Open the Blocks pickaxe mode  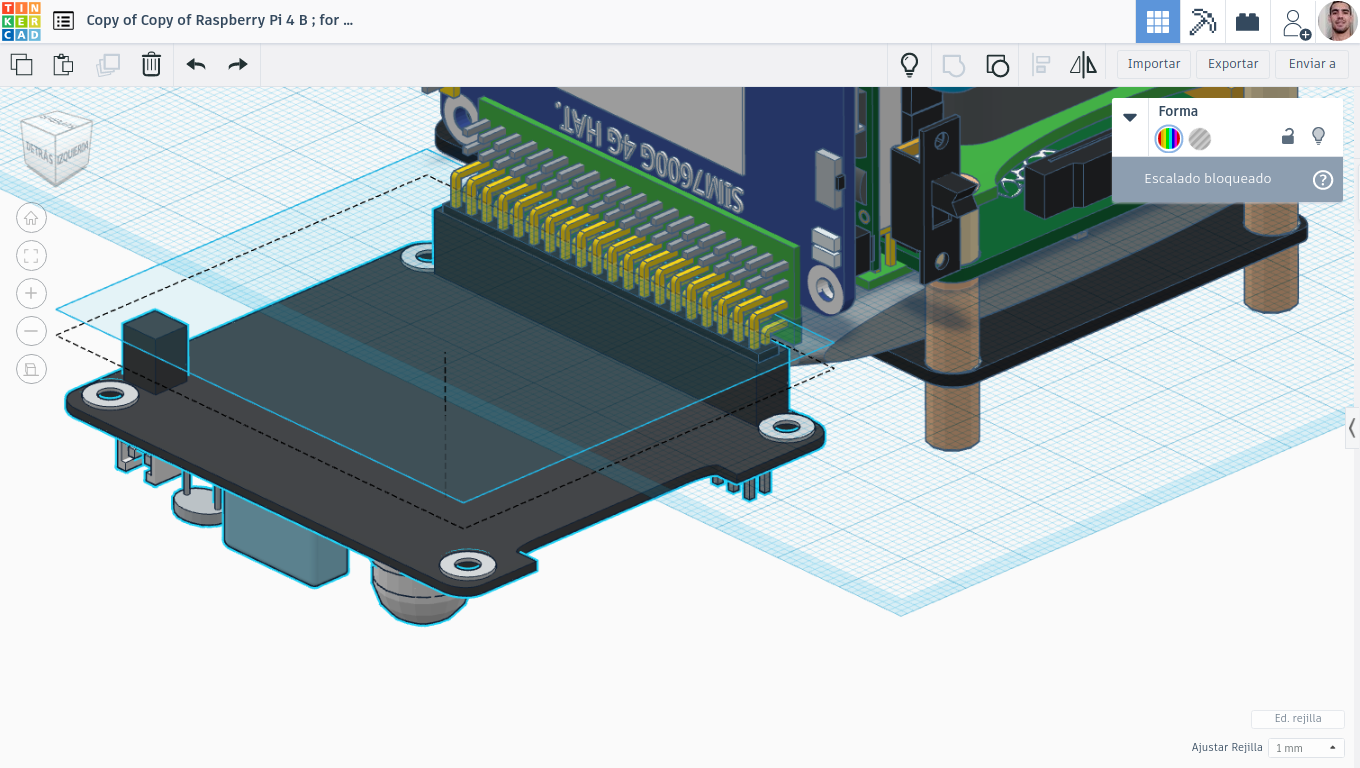coord(1202,21)
